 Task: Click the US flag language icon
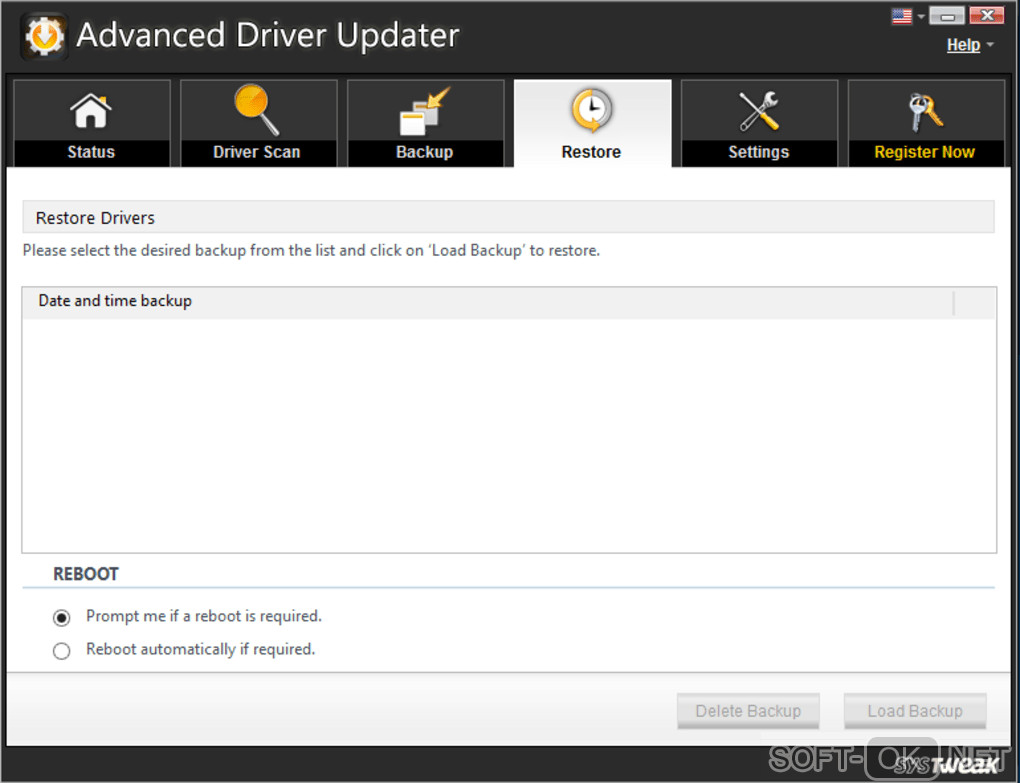click(902, 16)
